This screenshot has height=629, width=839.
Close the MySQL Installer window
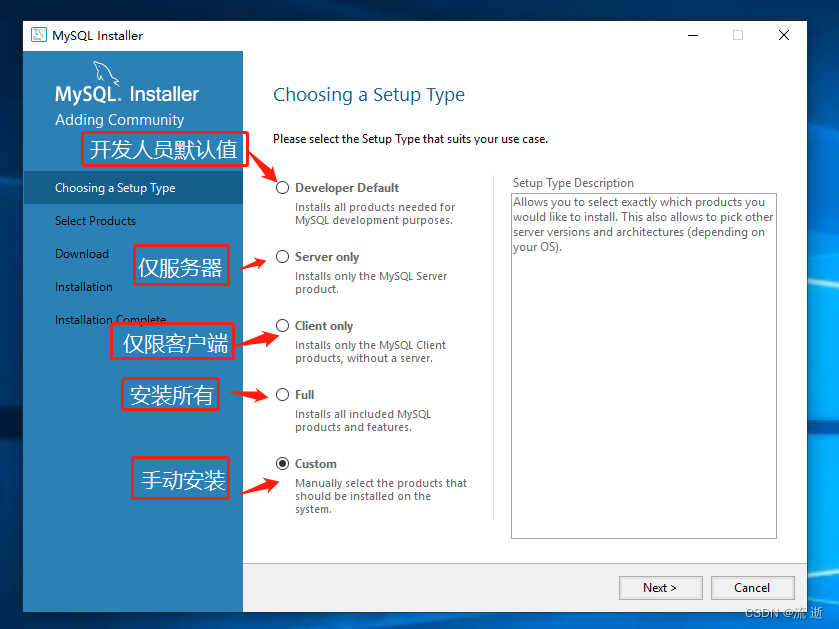pyautogui.click(x=784, y=35)
